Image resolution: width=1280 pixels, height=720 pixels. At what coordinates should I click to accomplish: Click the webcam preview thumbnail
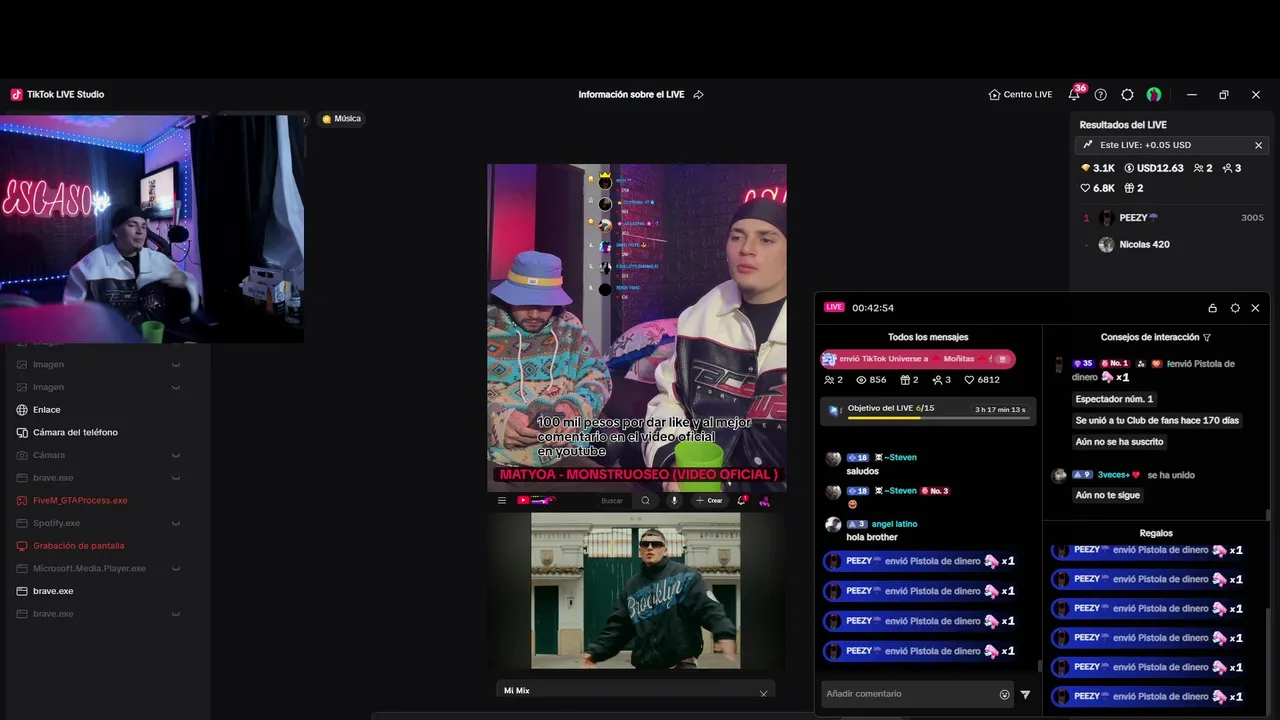(x=152, y=229)
